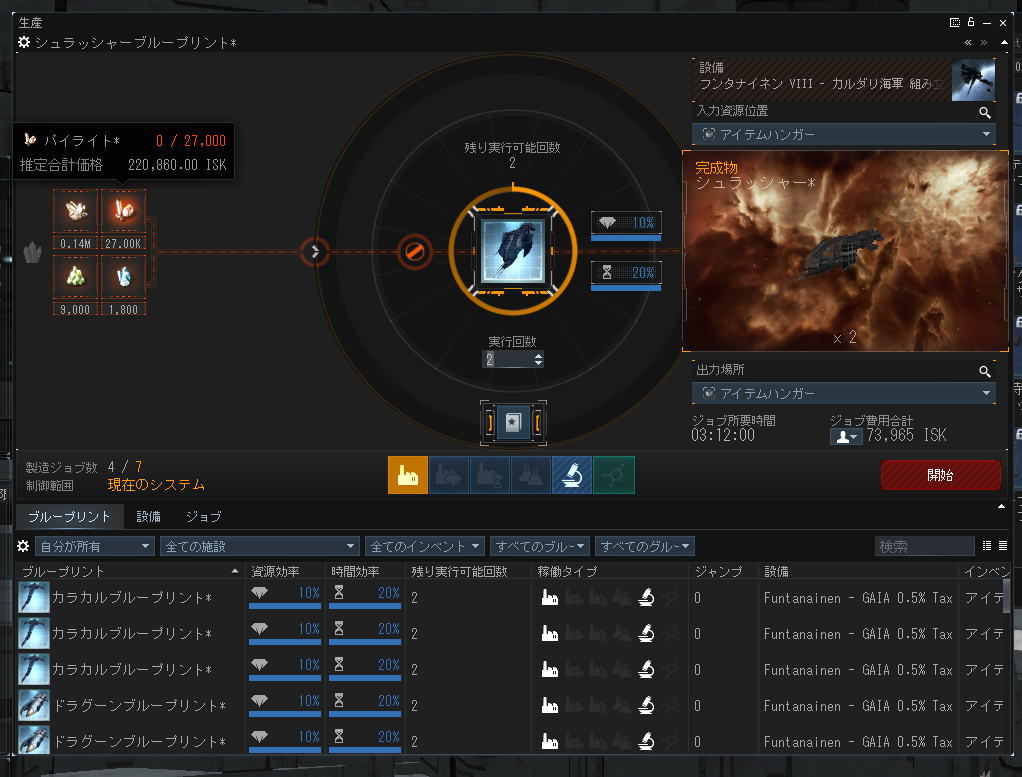Open the 全てのインベント inventory filter dropdown

tap(424, 546)
